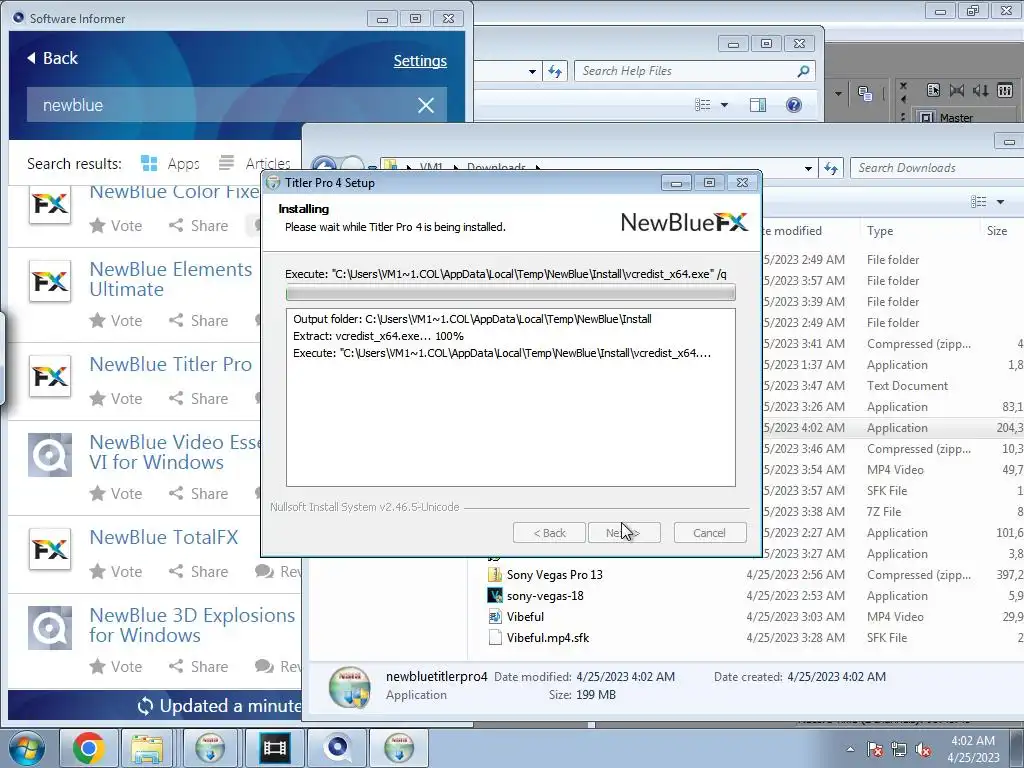The width and height of the screenshot is (1024, 768).
Task: Click Cancel in Titler Pro 4 Setup
Action: click(709, 533)
